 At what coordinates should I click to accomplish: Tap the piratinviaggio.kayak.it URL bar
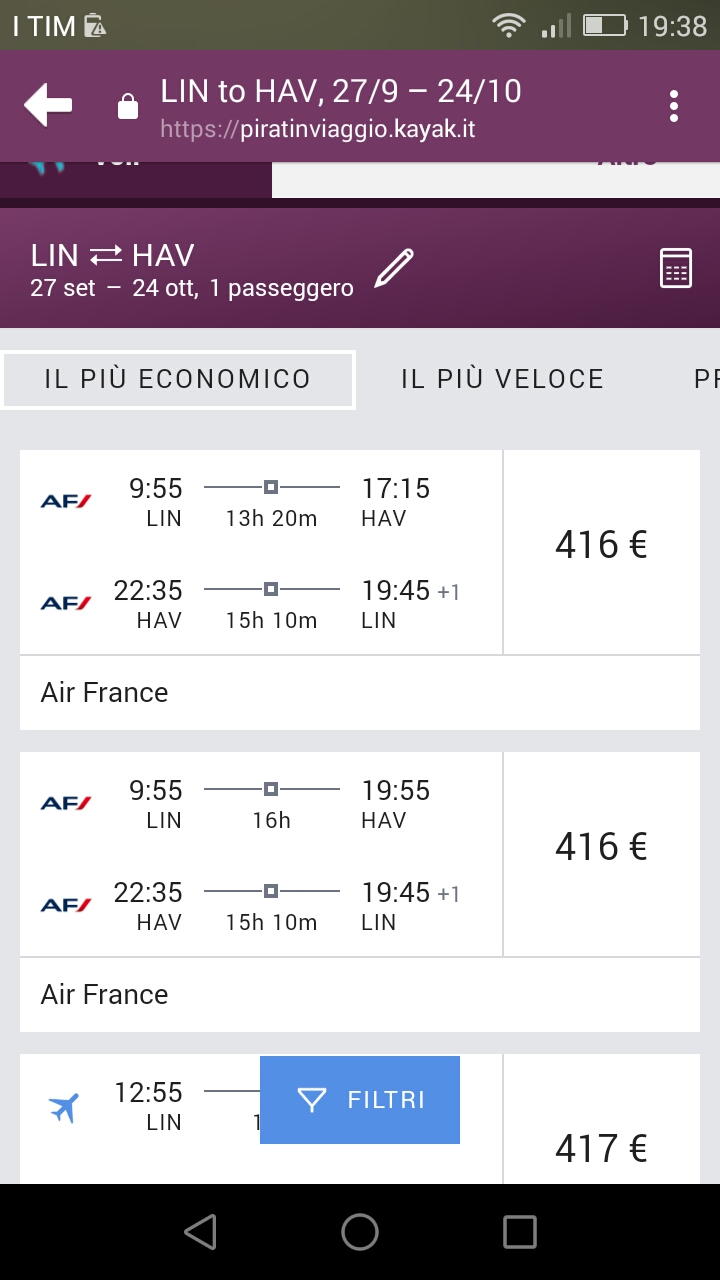click(340, 130)
